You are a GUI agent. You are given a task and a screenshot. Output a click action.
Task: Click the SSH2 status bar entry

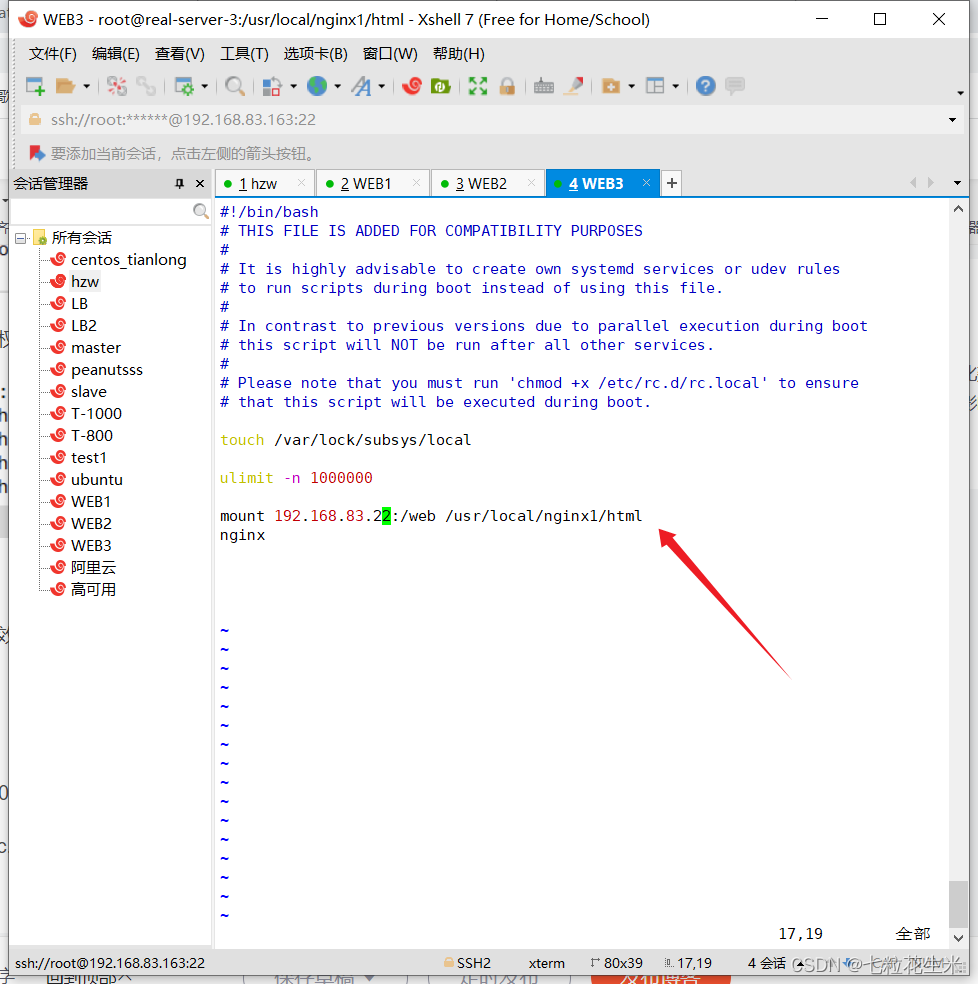[x=468, y=963]
